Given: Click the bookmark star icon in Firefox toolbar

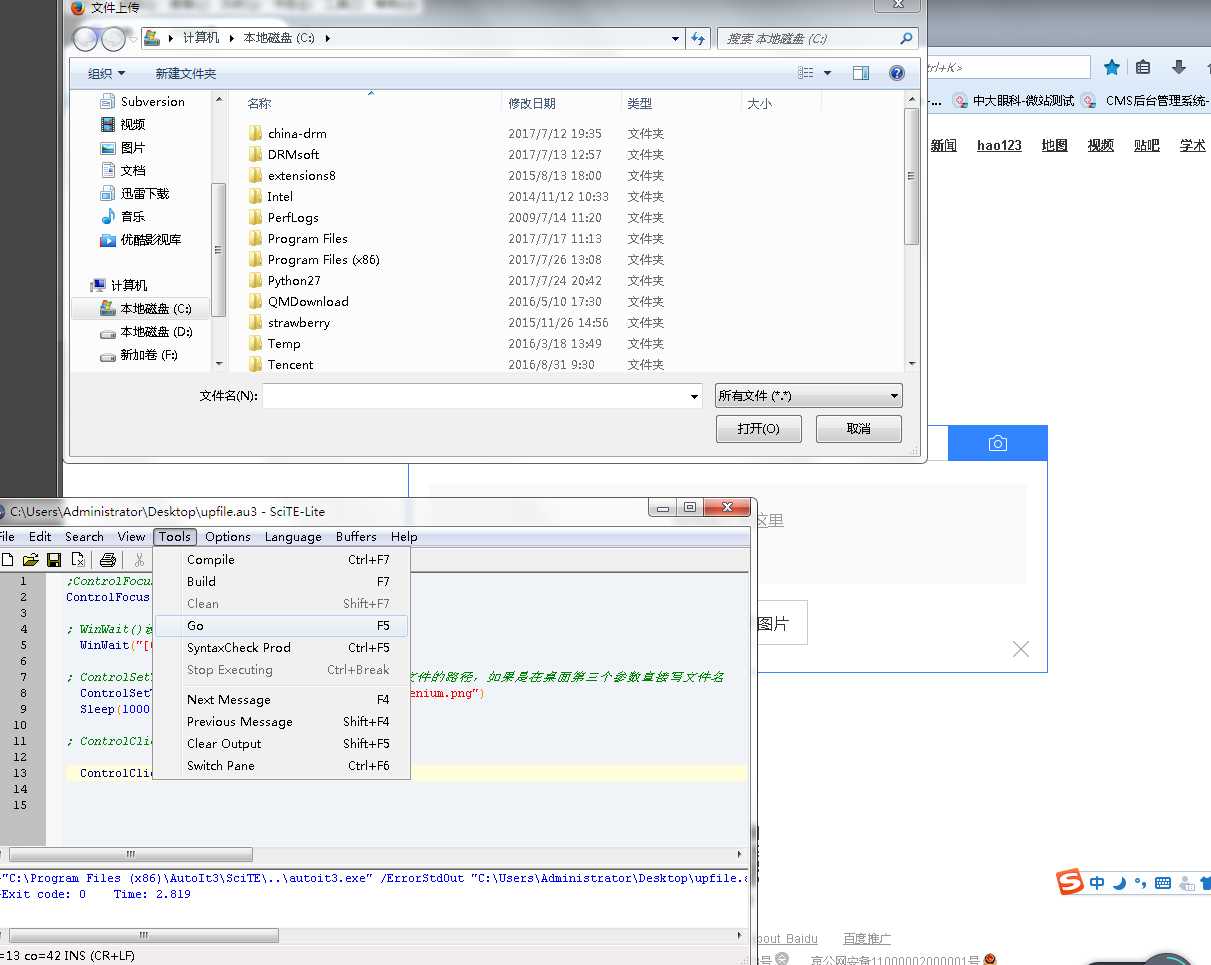Looking at the screenshot, I should click(x=1112, y=67).
